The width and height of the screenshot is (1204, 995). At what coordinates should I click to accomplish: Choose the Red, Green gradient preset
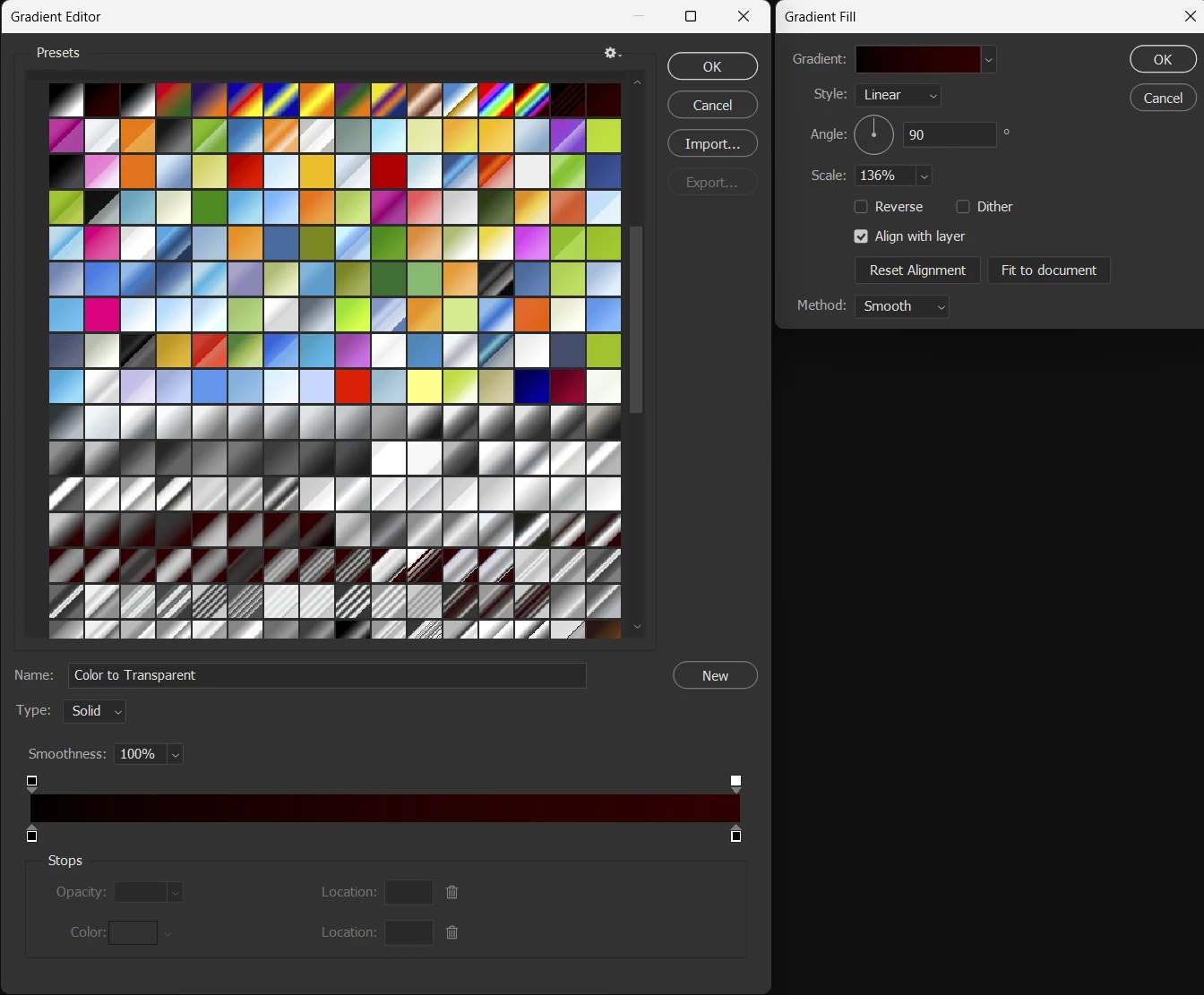pyautogui.click(x=174, y=100)
